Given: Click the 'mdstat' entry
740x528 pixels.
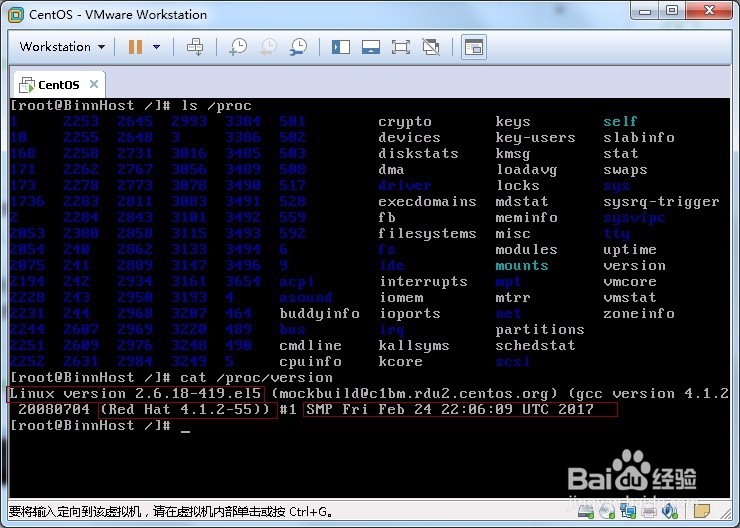Looking at the screenshot, I should [521, 201].
